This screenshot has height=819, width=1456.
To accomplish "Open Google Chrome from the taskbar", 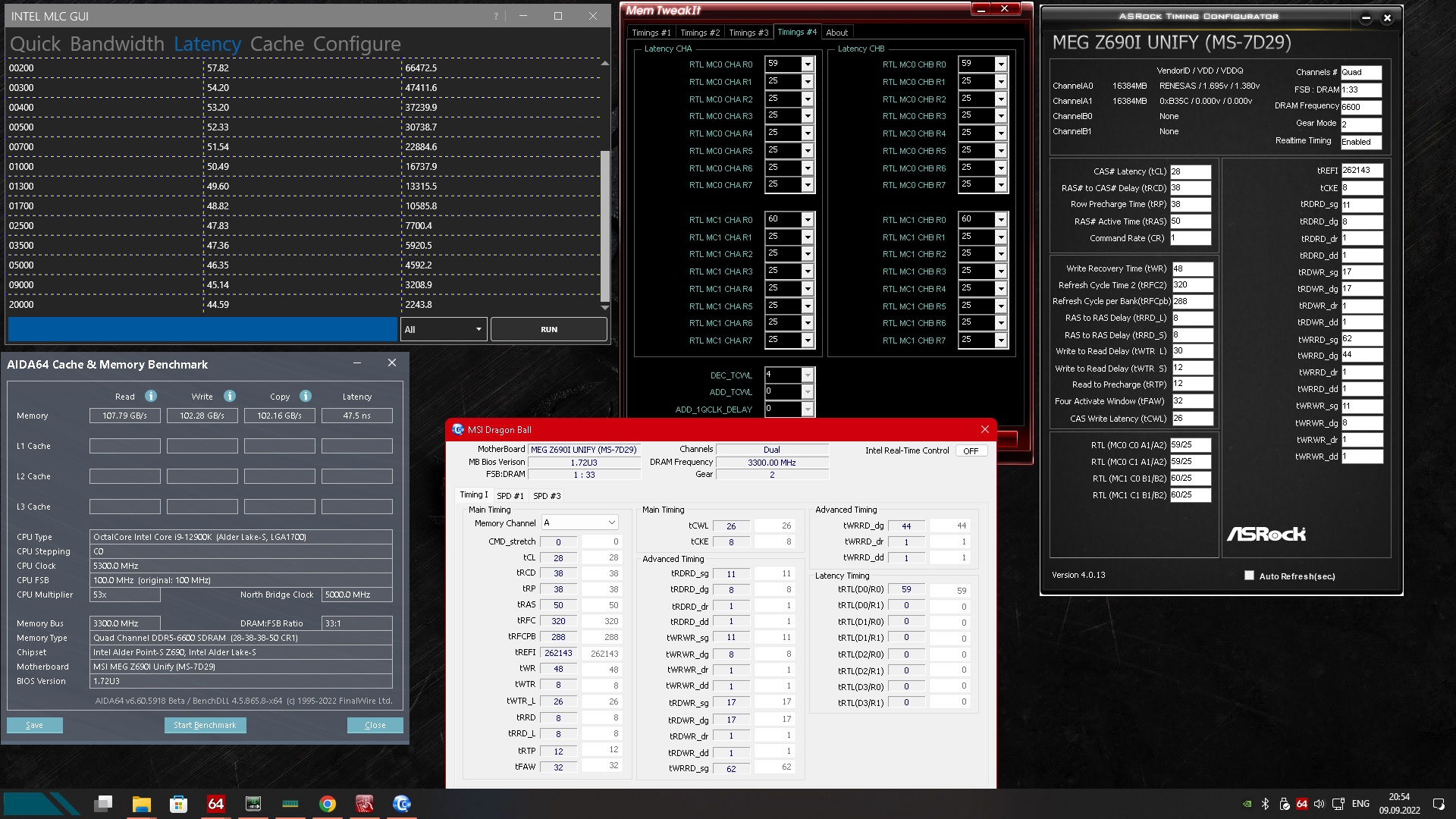I will tap(328, 804).
